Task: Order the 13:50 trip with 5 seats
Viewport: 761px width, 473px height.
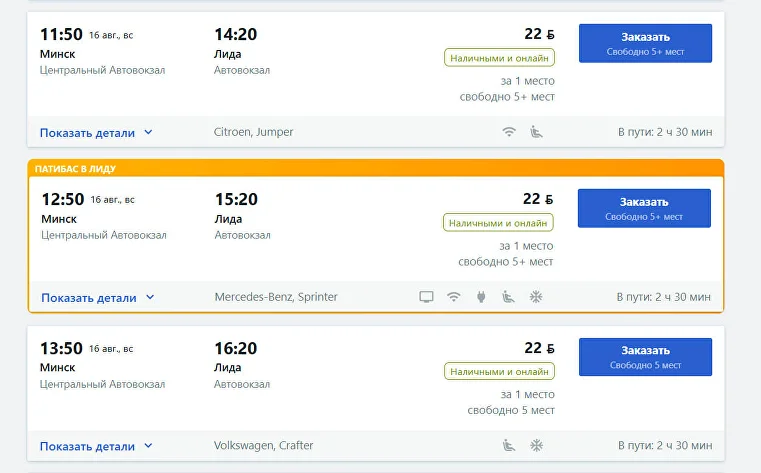Action: (x=645, y=357)
